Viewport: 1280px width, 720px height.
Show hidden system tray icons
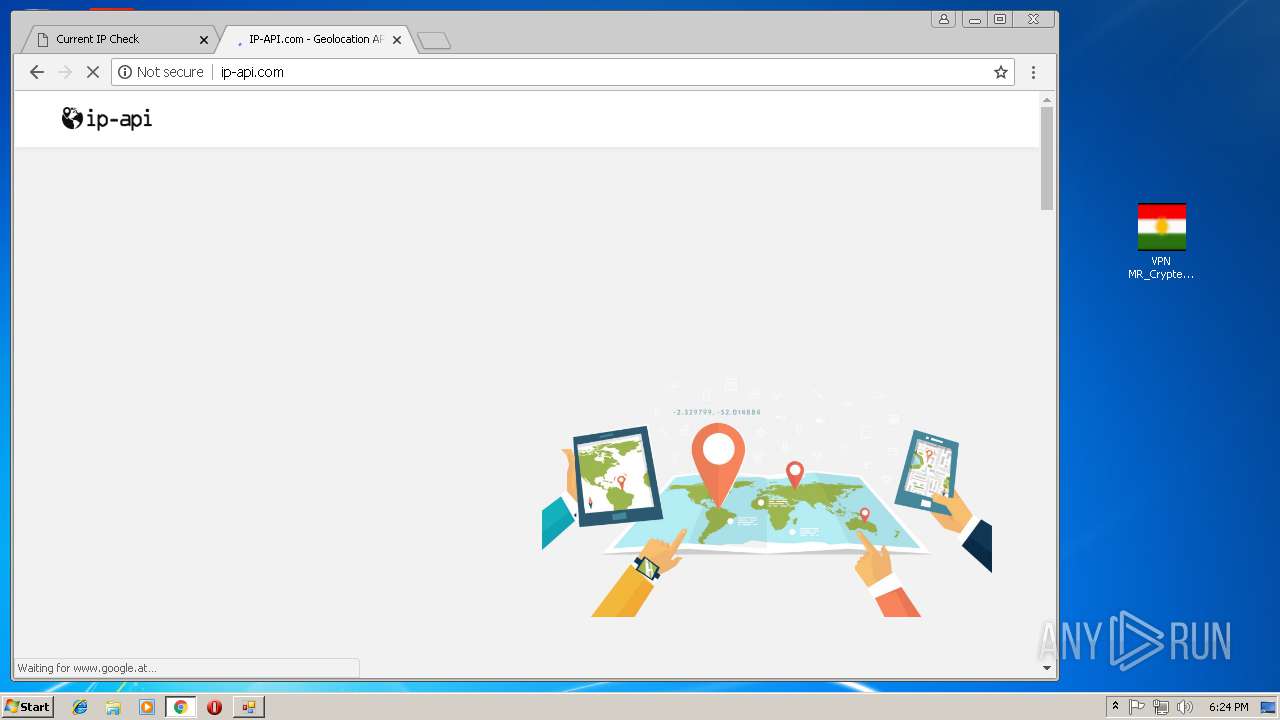pyautogui.click(x=1115, y=707)
